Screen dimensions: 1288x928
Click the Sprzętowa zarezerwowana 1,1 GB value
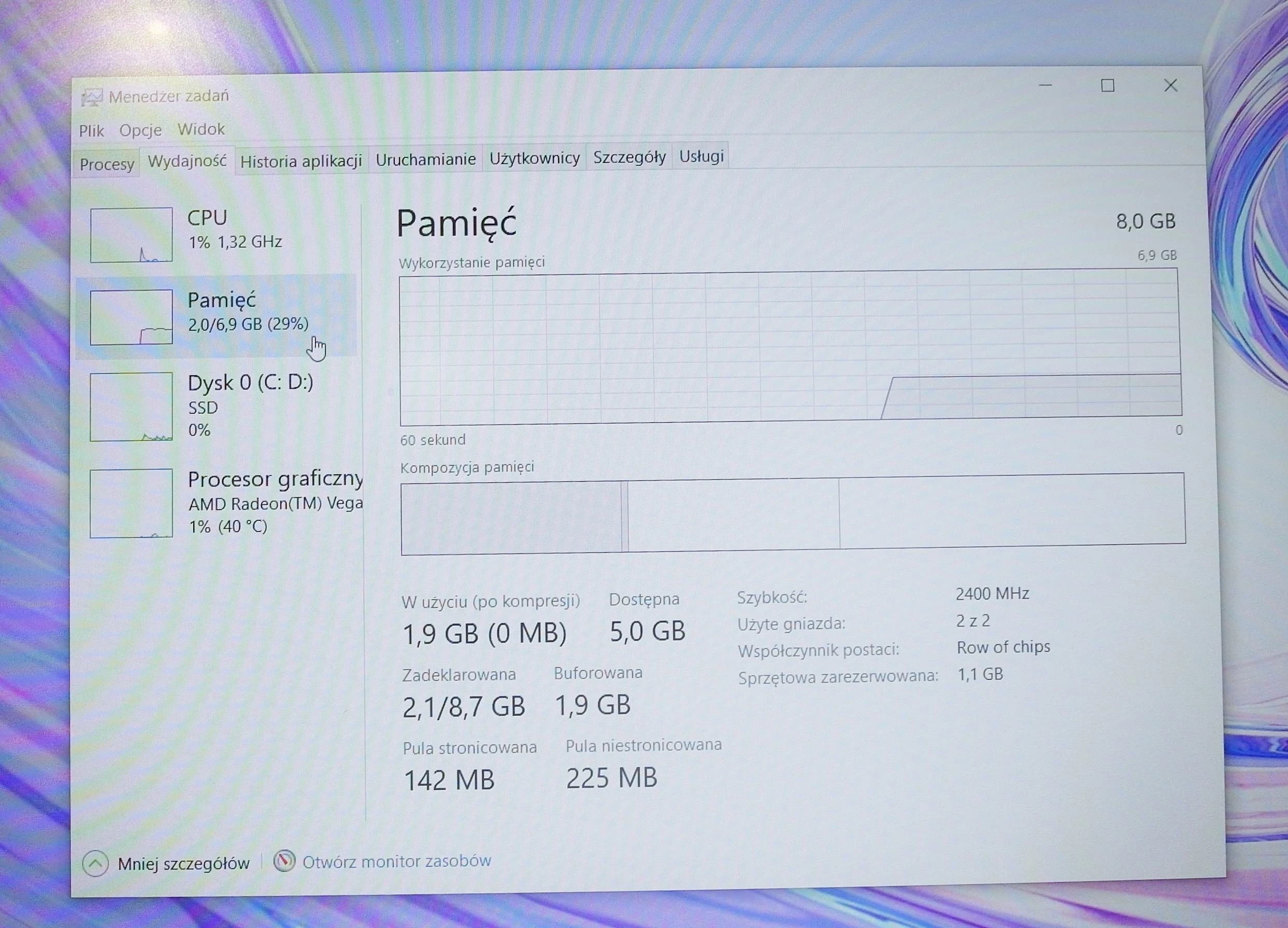(980, 674)
